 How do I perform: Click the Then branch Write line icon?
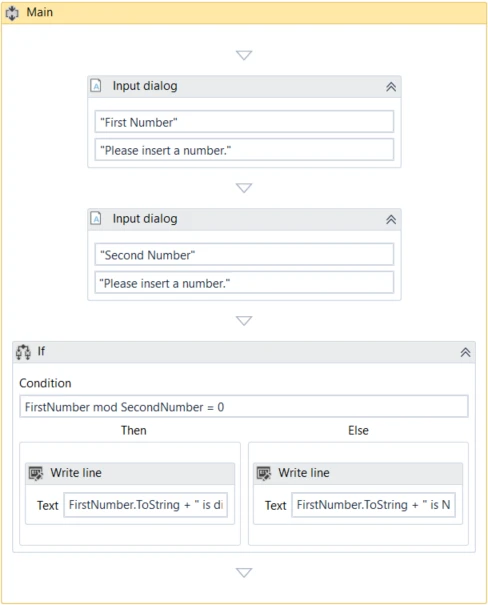36,473
